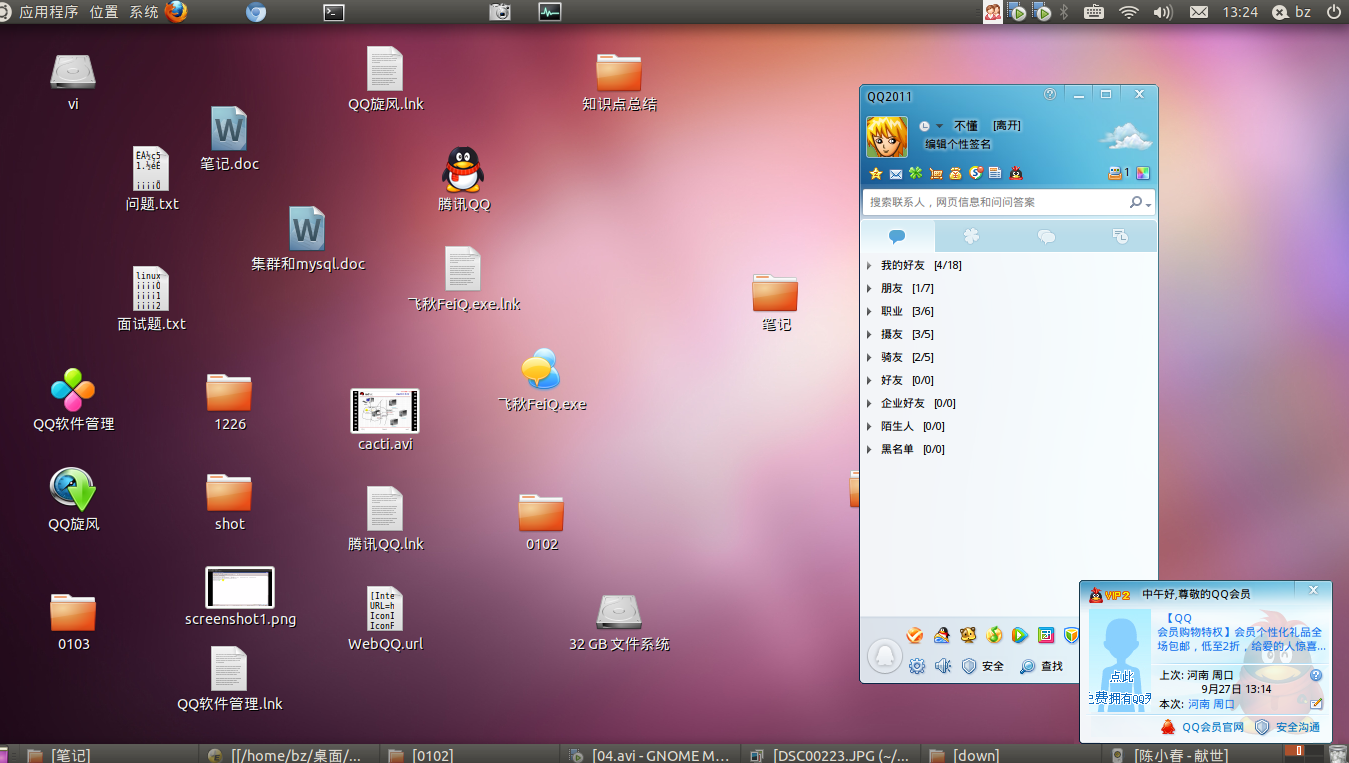
Task: Select the 飞秋FeiQ.exe desktop icon
Action: (x=542, y=381)
